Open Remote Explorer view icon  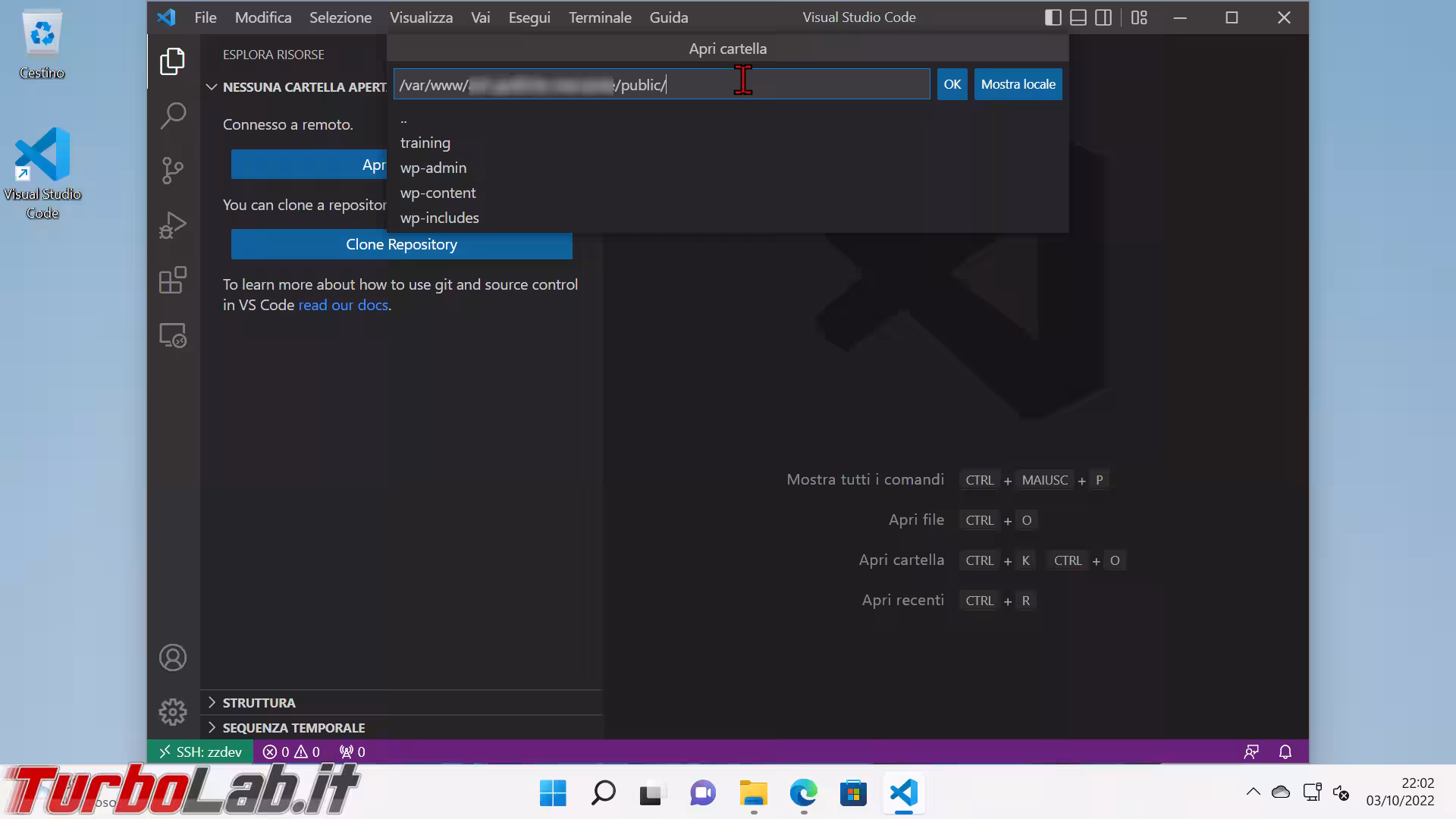[x=173, y=335]
